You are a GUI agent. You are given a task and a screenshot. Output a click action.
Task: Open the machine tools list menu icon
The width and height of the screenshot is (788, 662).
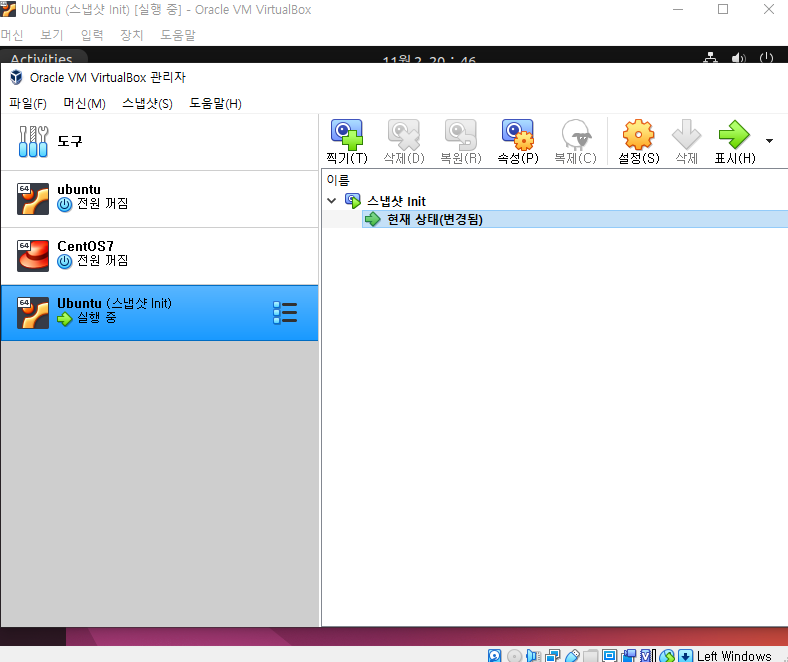(285, 313)
